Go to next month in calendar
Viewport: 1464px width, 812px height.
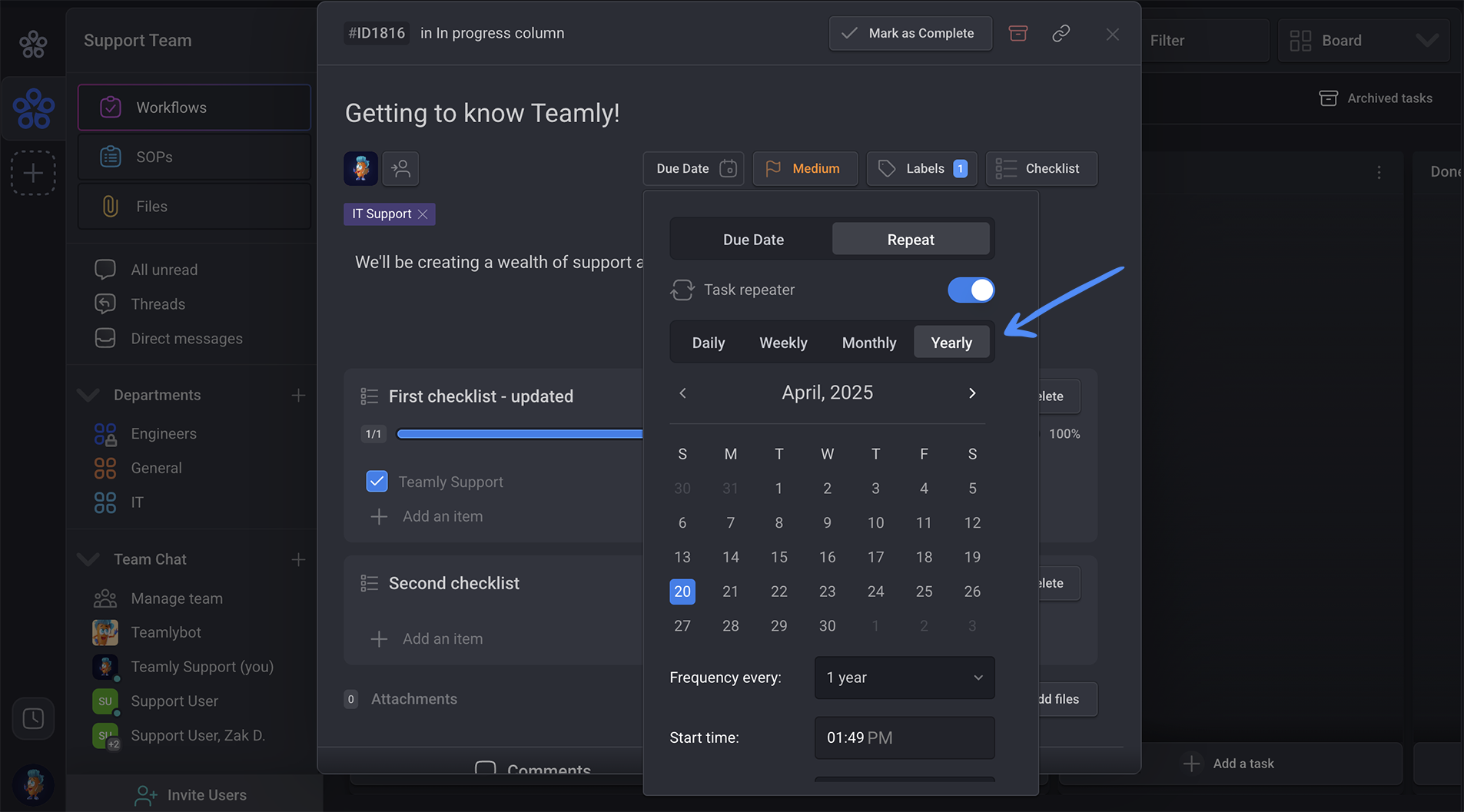pos(972,393)
